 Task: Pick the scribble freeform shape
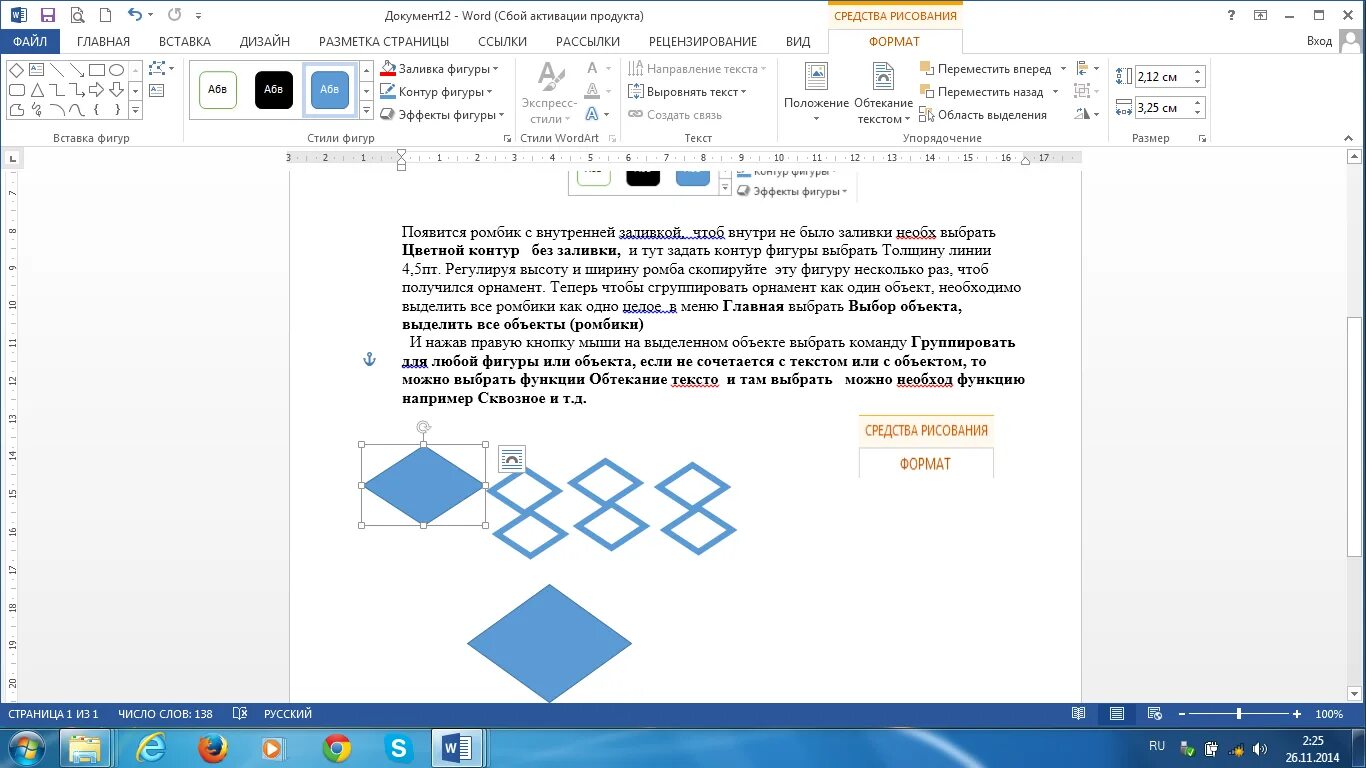pos(36,110)
